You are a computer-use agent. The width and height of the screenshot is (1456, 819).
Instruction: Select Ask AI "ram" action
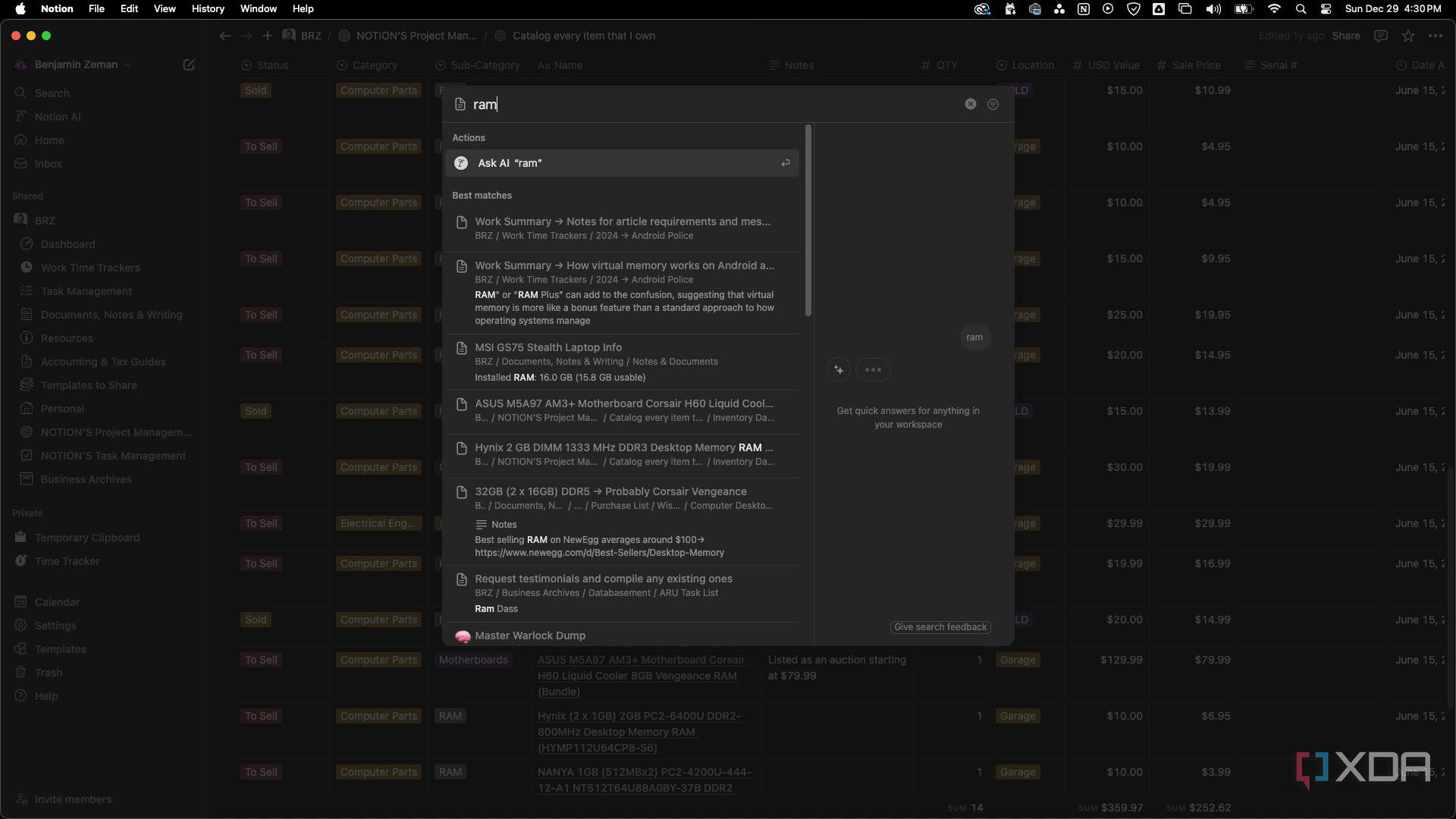pyautogui.click(x=622, y=163)
